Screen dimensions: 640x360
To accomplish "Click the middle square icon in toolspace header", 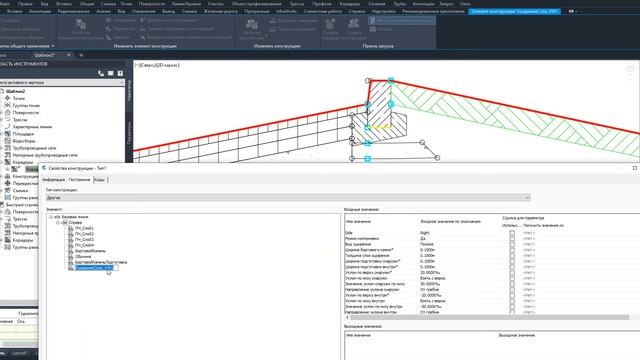I will pyautogui.click(x=111, y=73).
